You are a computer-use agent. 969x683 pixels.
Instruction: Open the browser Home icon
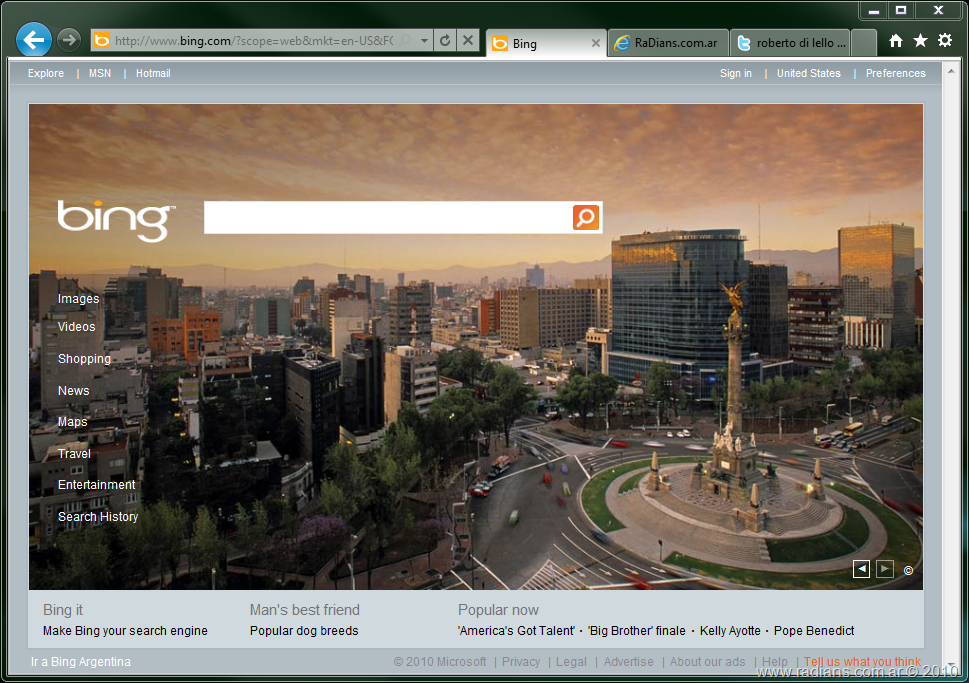coord(896,41)
